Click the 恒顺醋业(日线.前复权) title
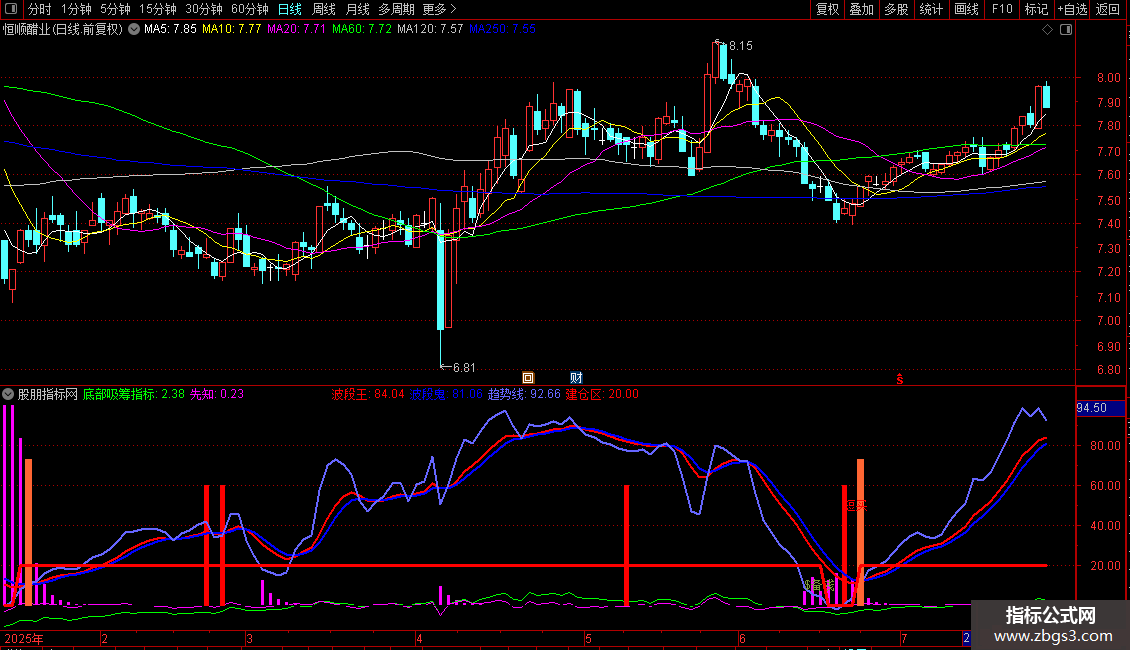Viewport: 1130px width, 650px height. click(x=63, y=29)
